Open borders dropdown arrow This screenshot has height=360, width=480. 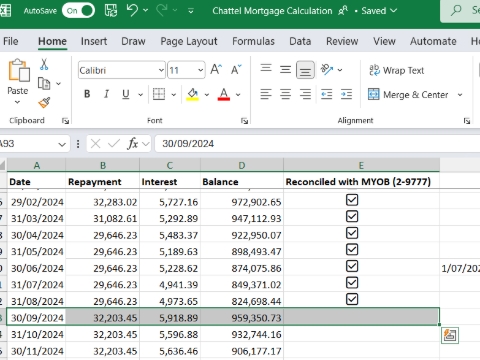174,95
